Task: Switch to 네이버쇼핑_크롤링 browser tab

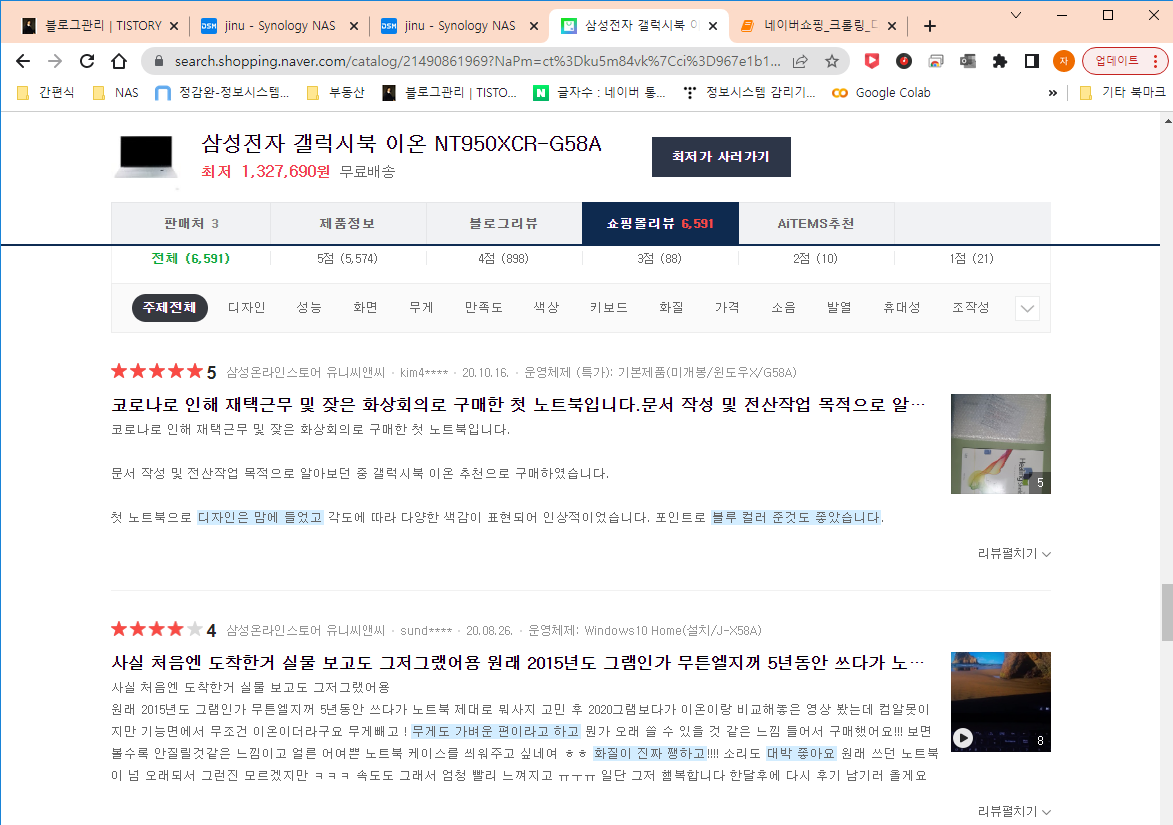Action: pos(817,26)
